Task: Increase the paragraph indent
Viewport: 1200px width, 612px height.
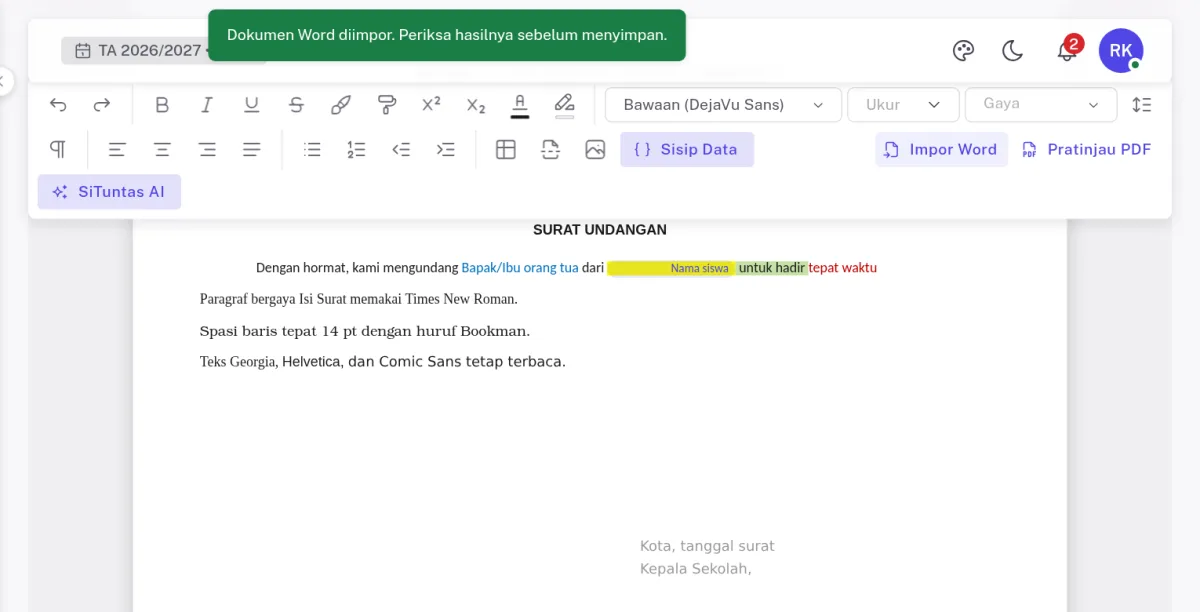Action: [x=446, y=150]
